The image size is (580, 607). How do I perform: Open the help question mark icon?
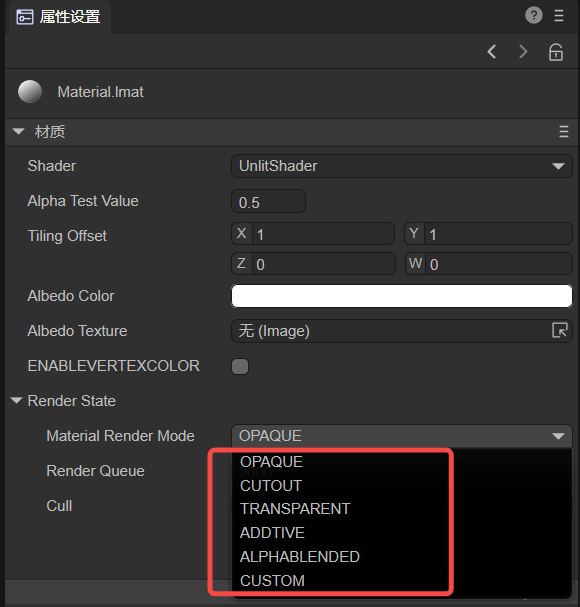point(534,16)
